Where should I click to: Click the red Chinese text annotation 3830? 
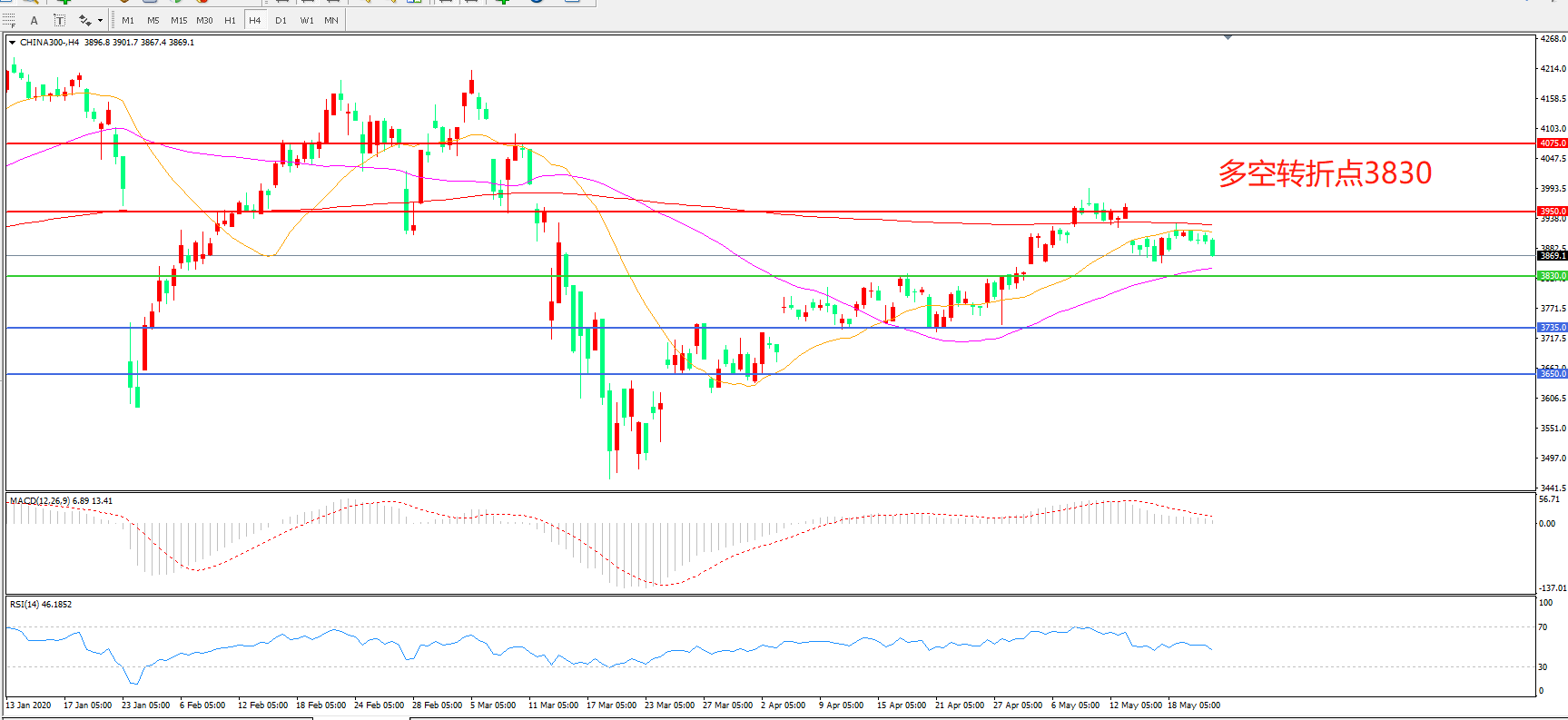point(1324,173)
